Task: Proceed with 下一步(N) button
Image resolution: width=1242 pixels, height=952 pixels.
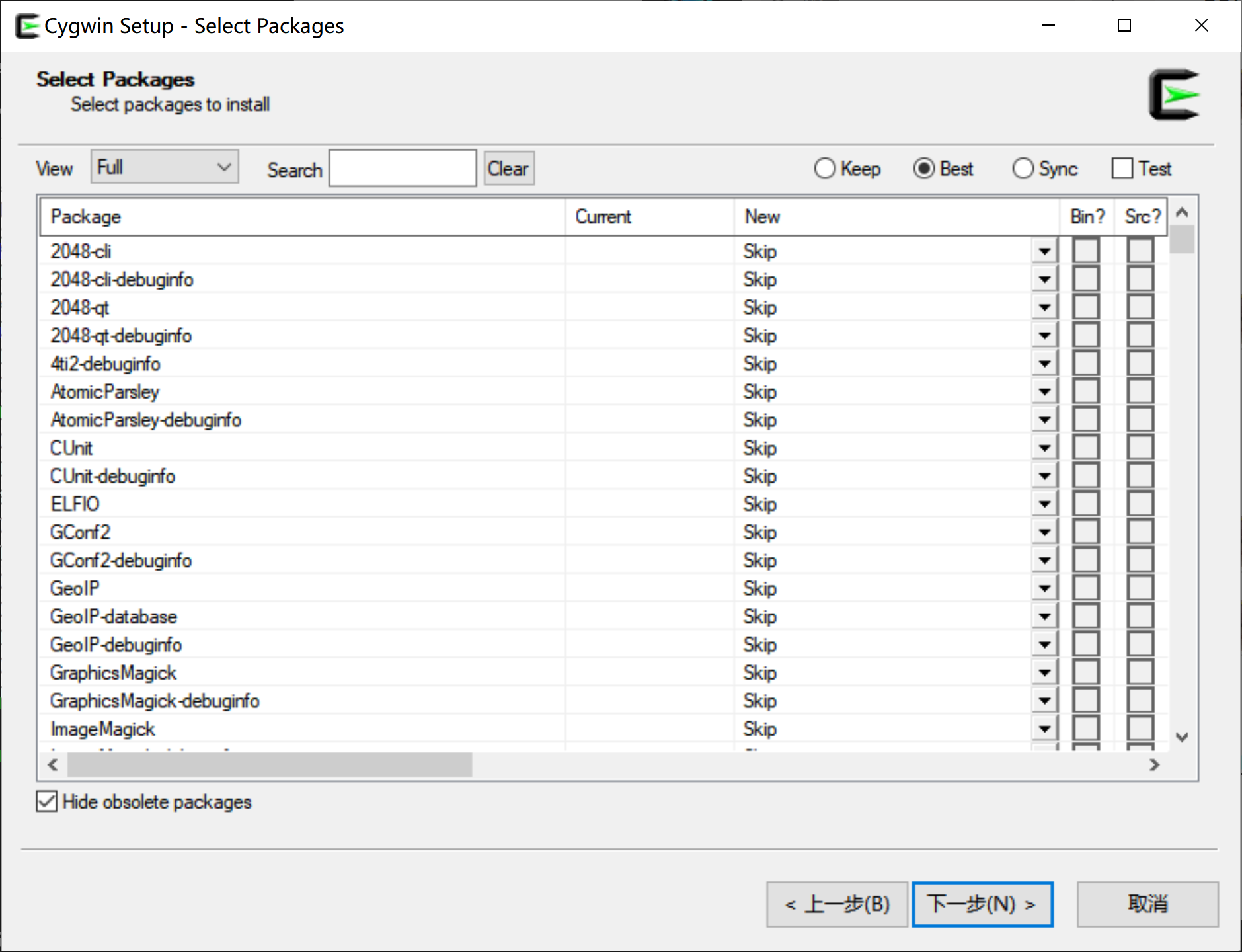Action: point(982,904)
